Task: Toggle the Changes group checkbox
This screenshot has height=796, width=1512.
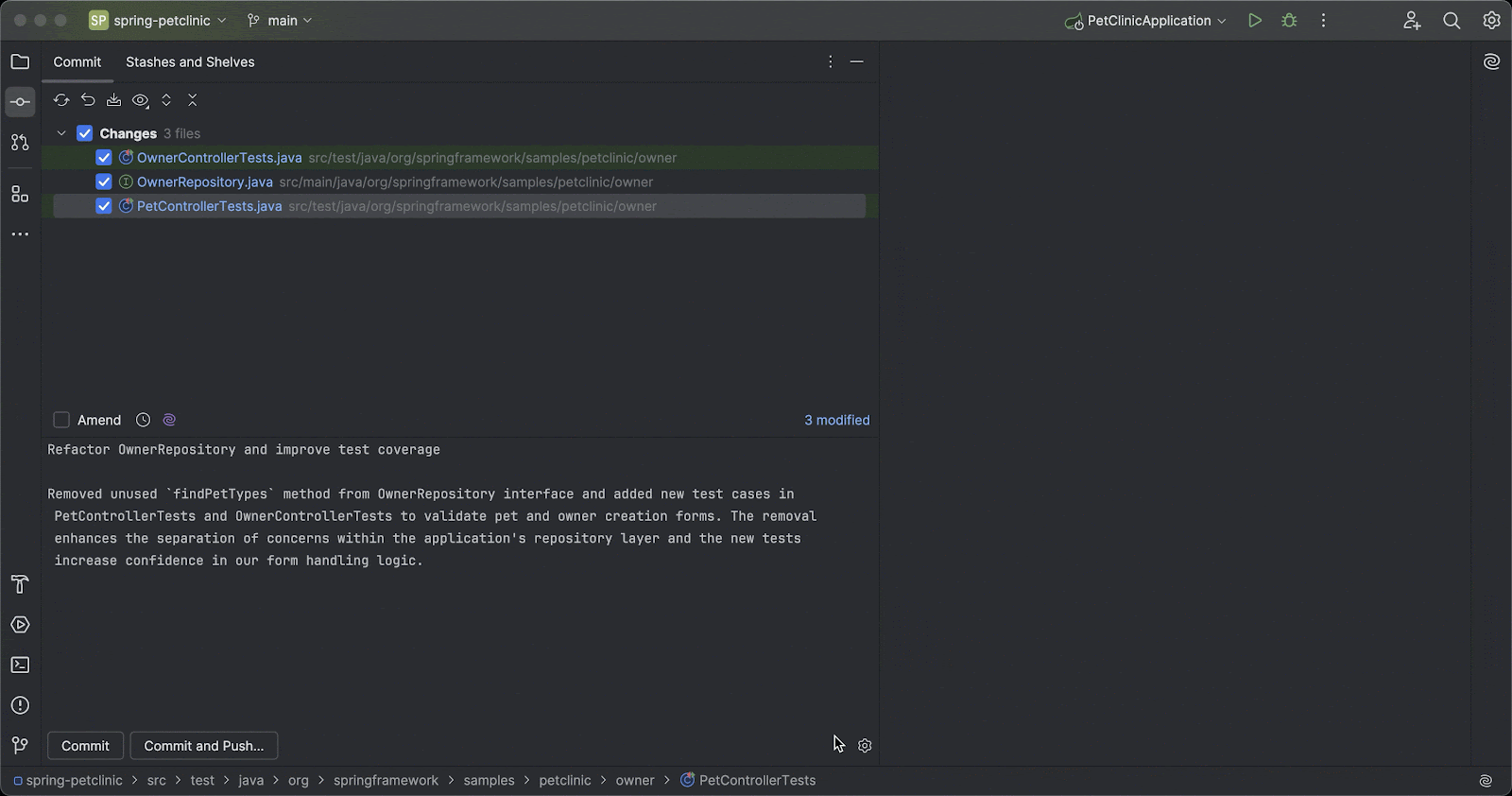Action: (x=85, y=133)
